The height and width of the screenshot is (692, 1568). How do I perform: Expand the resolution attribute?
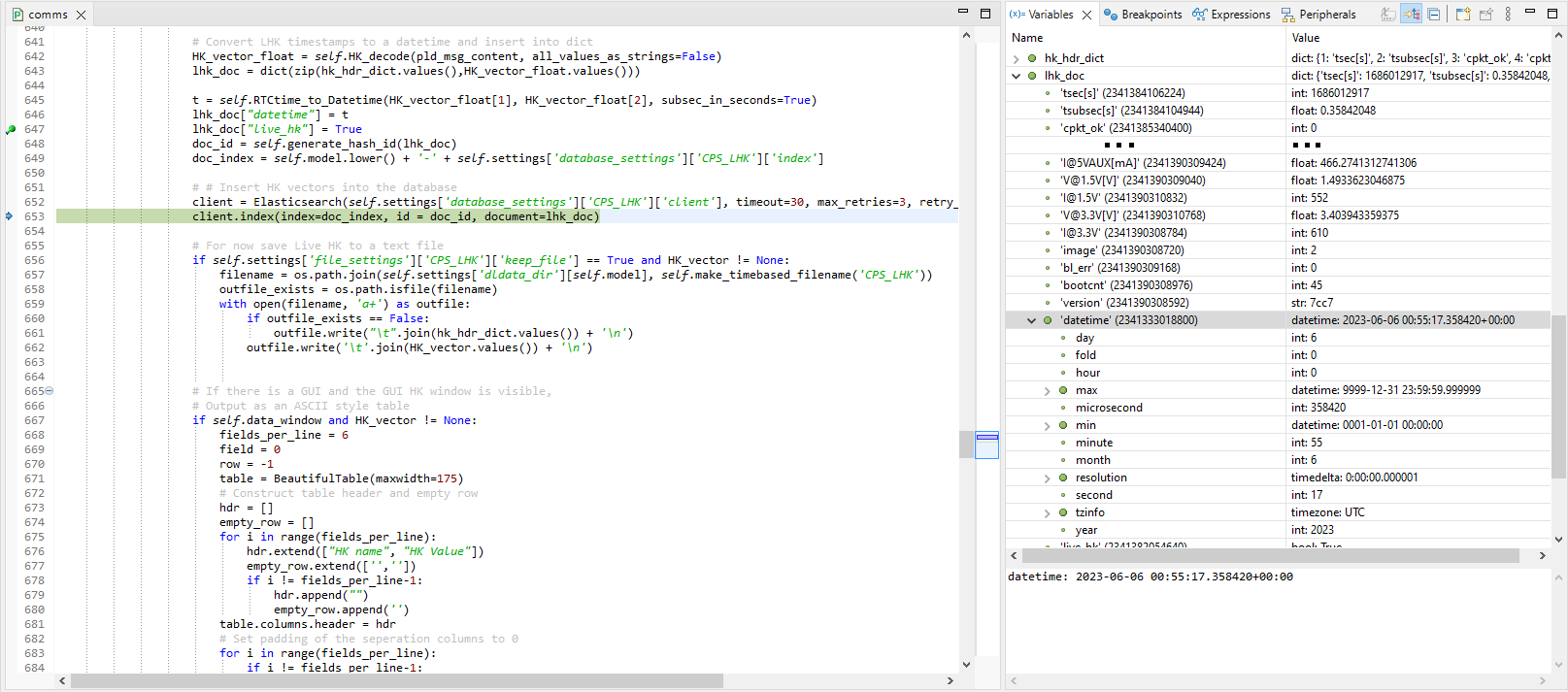click(1048, 478)
